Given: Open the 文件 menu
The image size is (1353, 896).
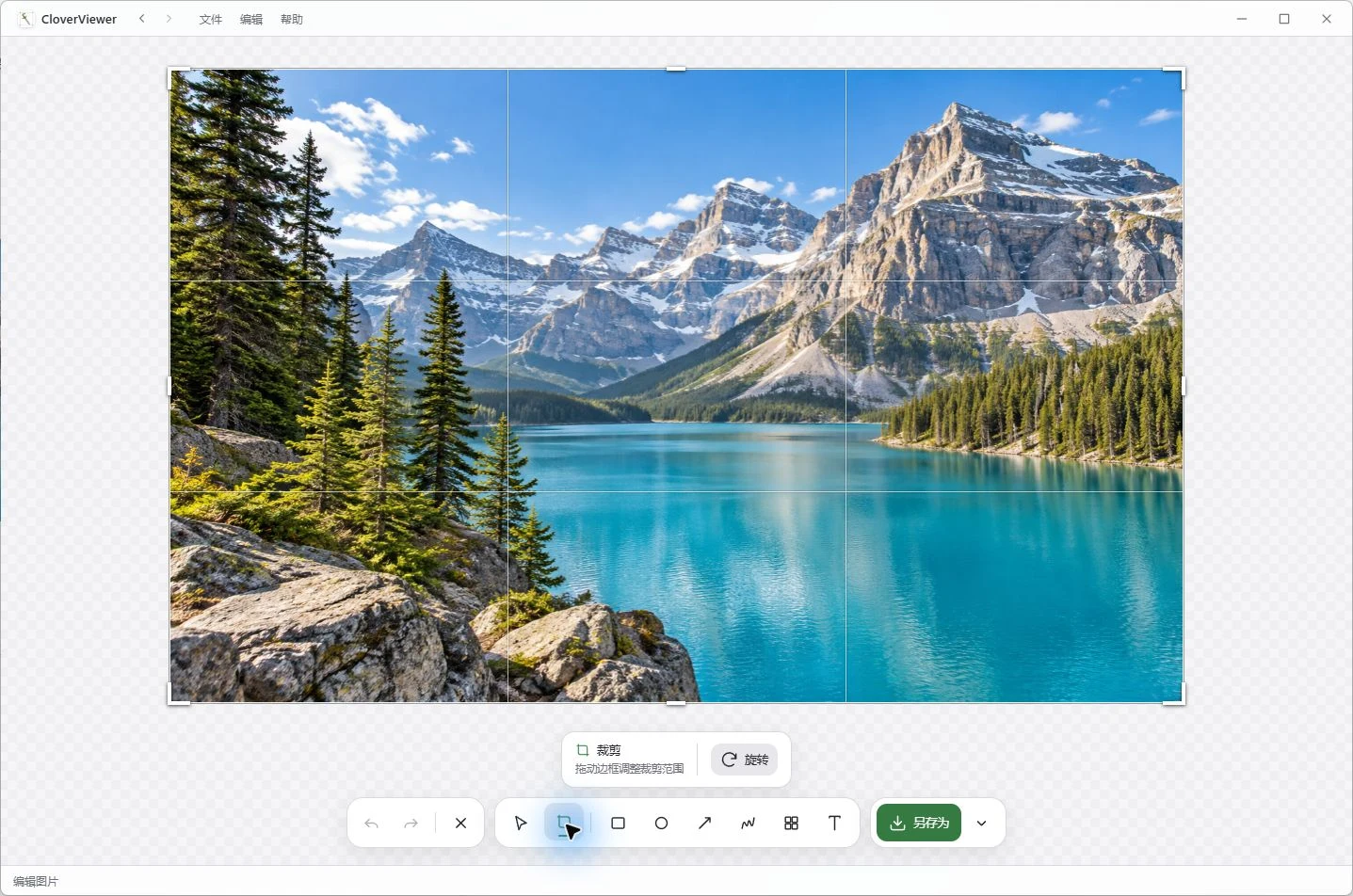Looking at the screenshot, I should pos(210,19).
